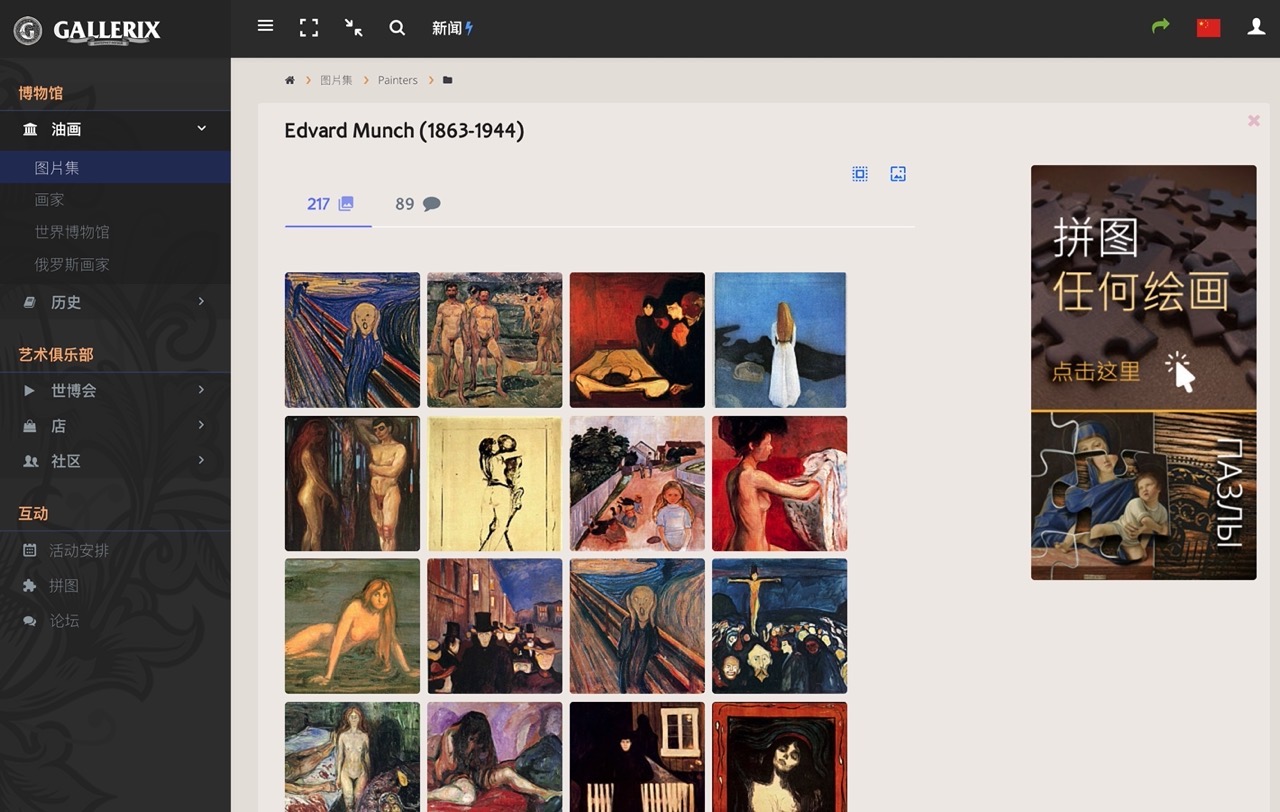Click the green share arrow icon
Viewport: 1280px width, 812px height.
(x=1160, y=26)
